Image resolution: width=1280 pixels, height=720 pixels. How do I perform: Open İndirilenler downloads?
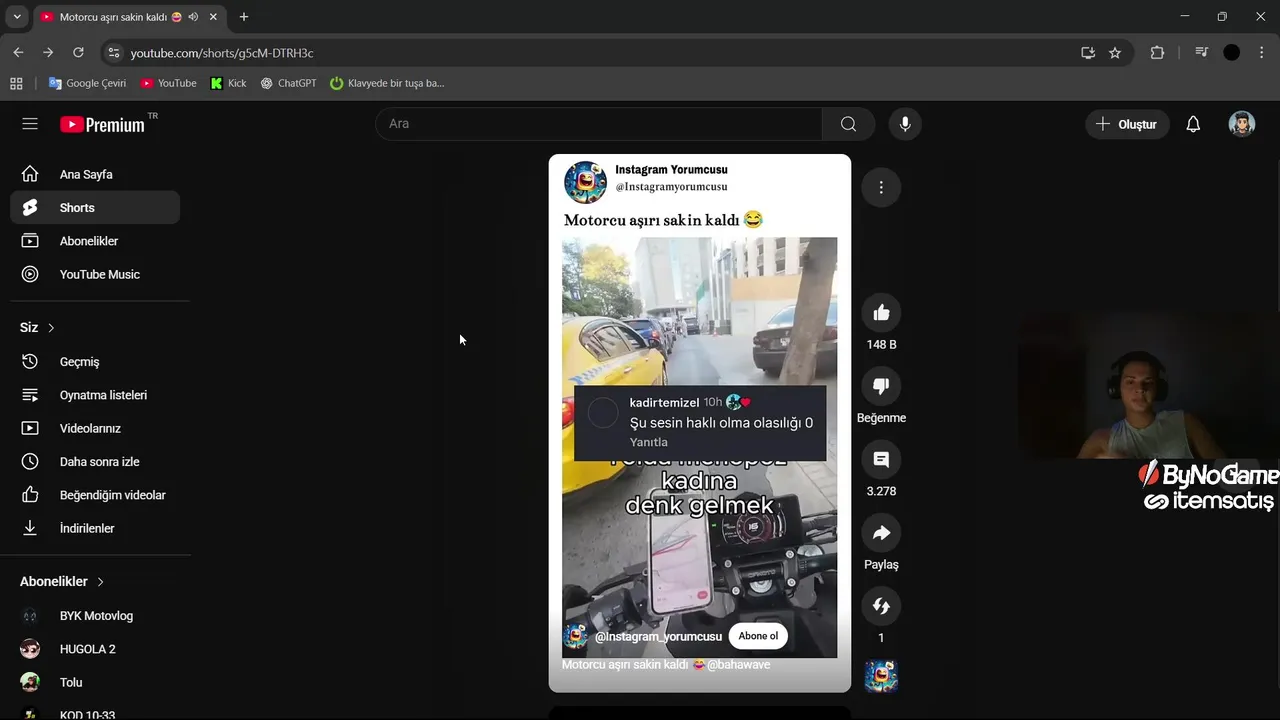95,528
